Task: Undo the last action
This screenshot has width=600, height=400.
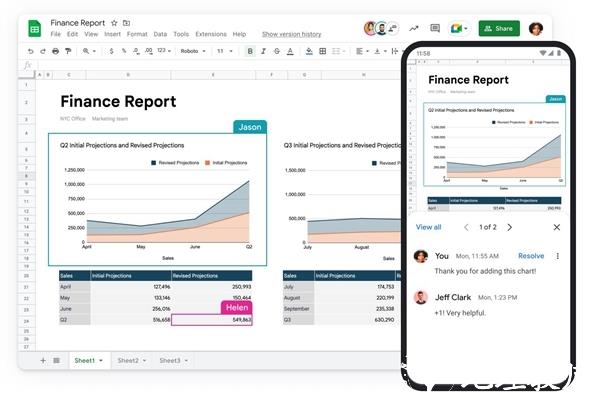Action: point(30,51)
